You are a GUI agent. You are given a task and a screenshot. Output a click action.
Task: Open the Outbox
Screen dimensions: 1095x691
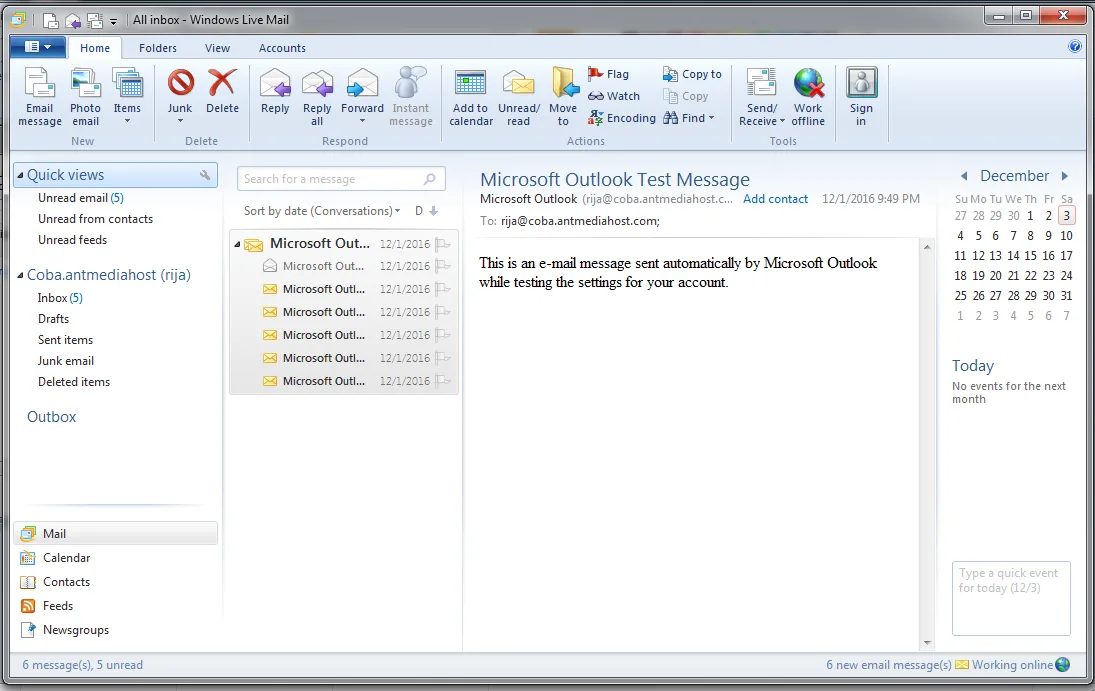(52, 416)
